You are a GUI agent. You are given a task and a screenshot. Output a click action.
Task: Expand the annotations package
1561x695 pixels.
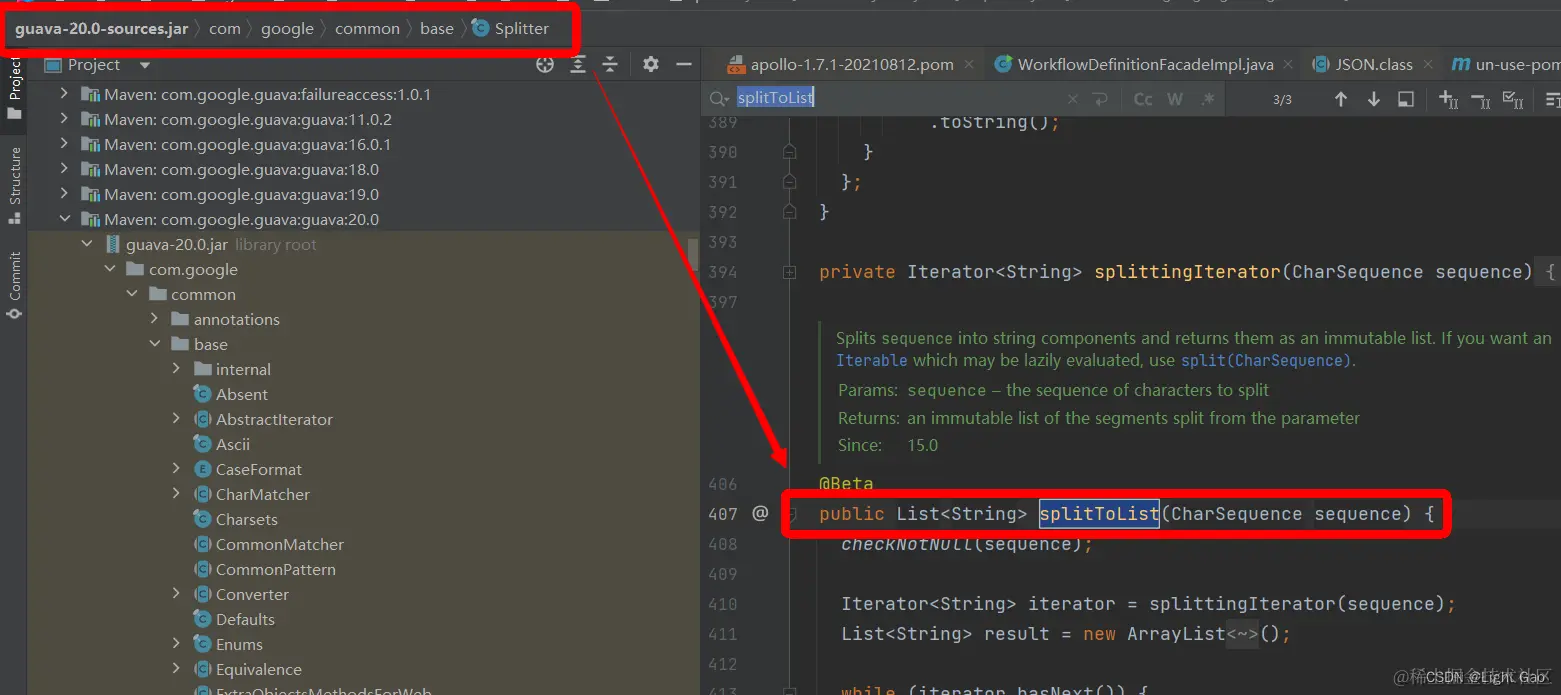click(x=154, y=319)
